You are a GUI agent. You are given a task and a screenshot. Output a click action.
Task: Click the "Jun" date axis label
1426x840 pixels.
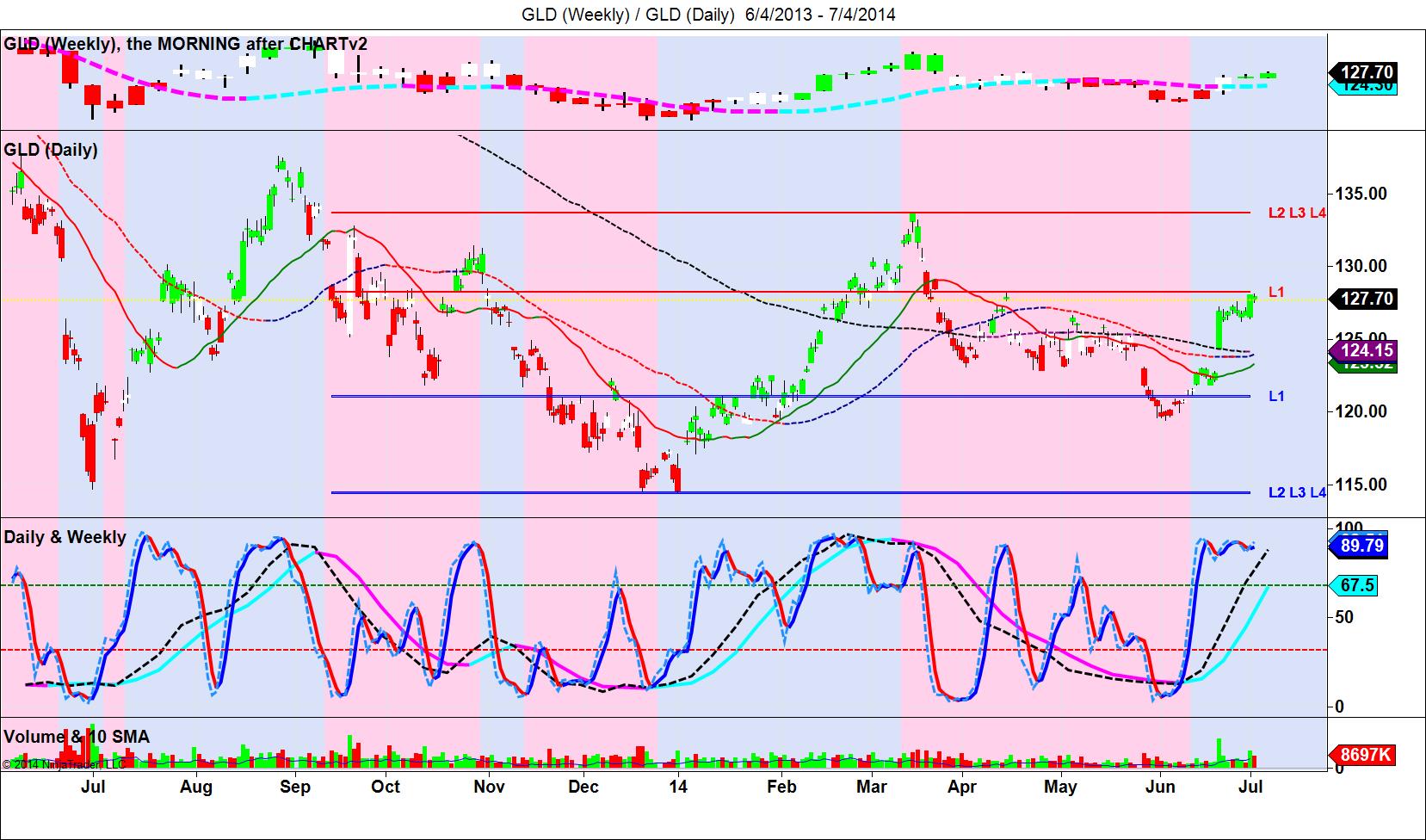tap(1160, 787)
